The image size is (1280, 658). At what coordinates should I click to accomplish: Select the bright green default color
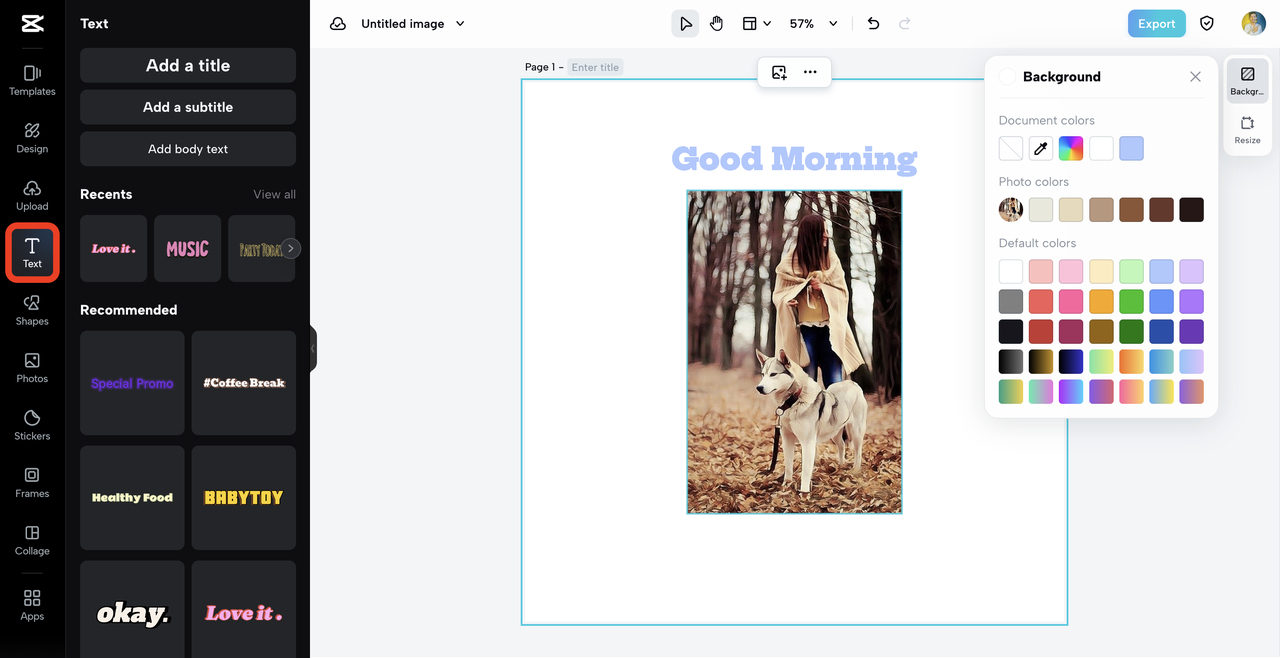click(1131, 301)
